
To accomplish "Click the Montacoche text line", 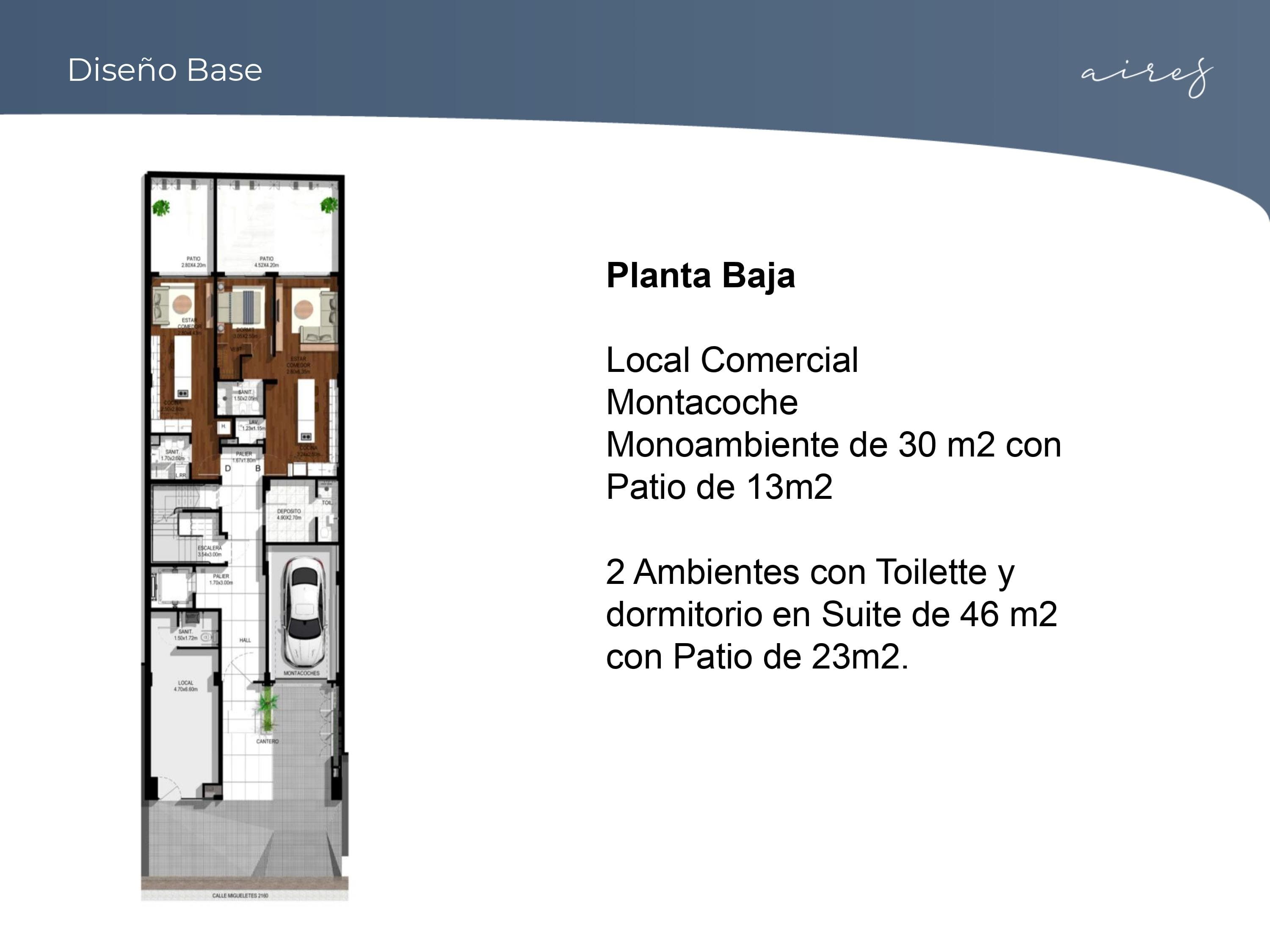I will tap(701, 402).
